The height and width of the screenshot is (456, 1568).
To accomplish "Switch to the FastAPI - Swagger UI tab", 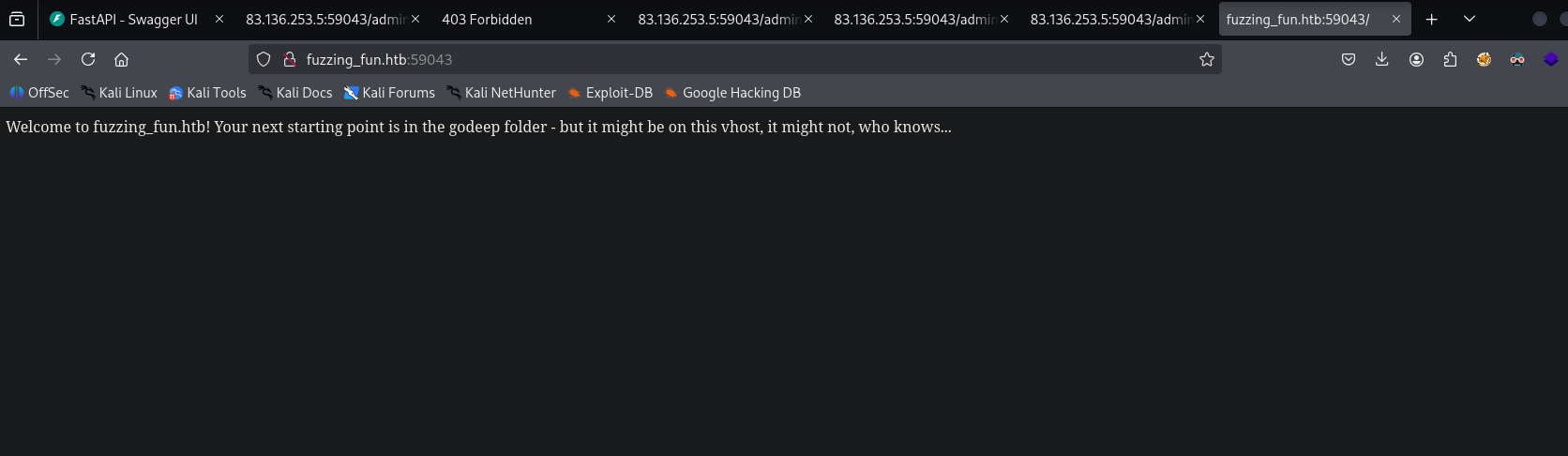I will (x=132, y=19).
